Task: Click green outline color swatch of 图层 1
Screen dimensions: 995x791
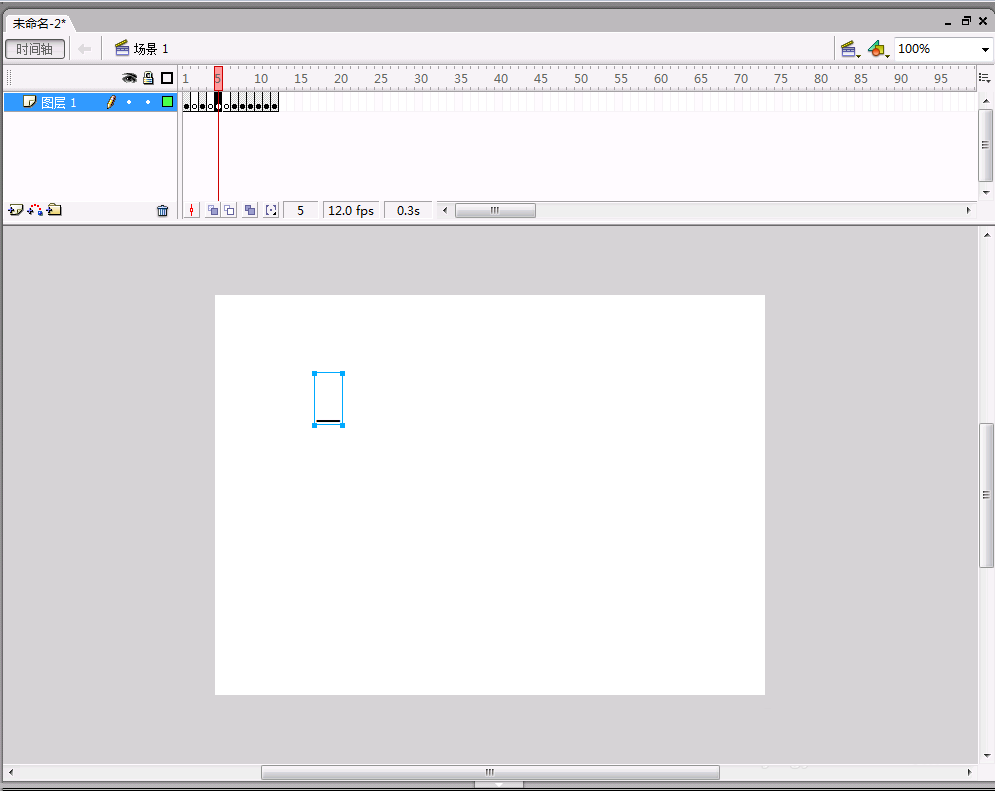Action: tap(168, 101)
